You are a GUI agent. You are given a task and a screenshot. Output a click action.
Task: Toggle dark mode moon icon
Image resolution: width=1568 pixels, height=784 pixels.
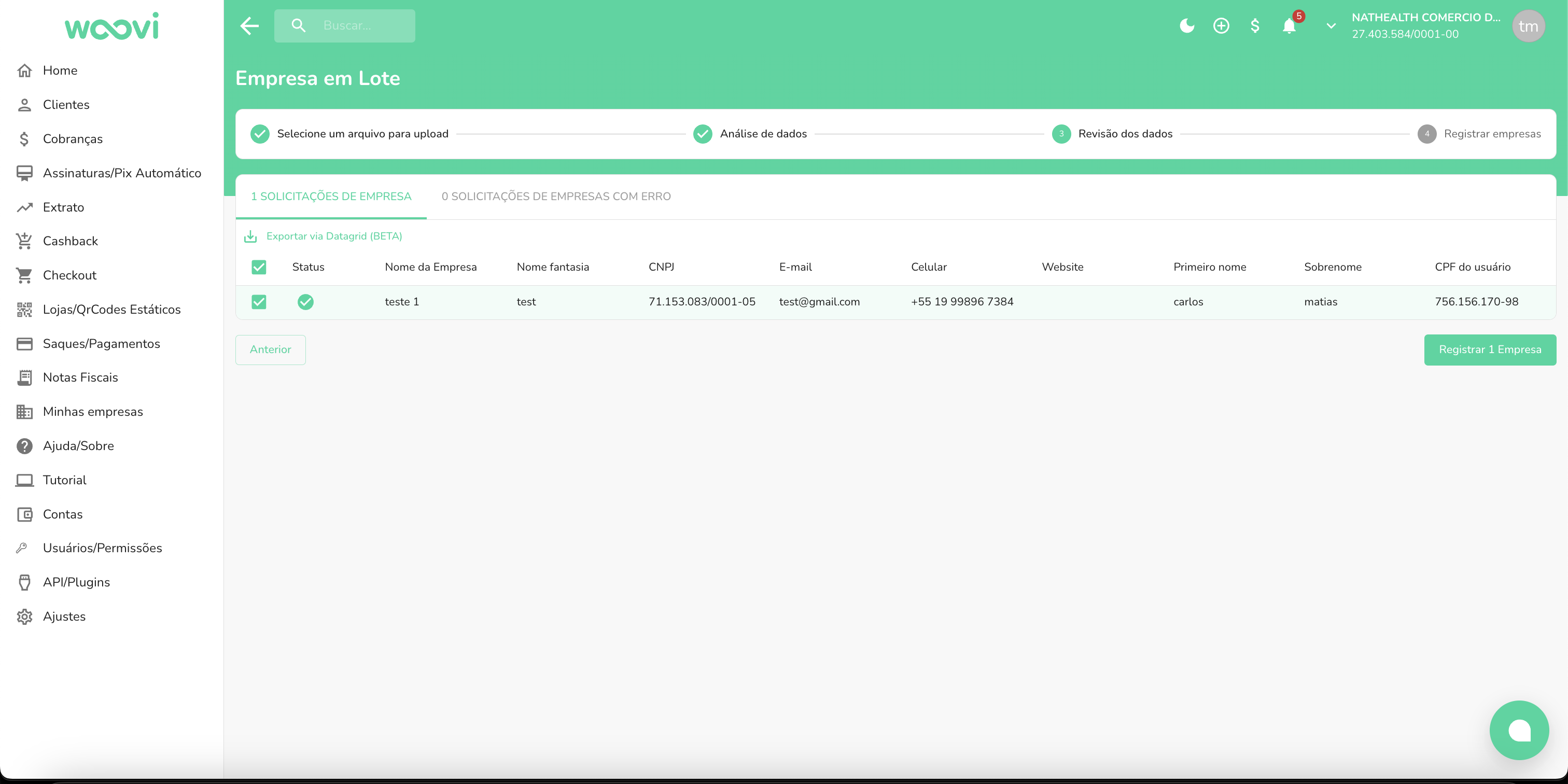[1186, 25]
